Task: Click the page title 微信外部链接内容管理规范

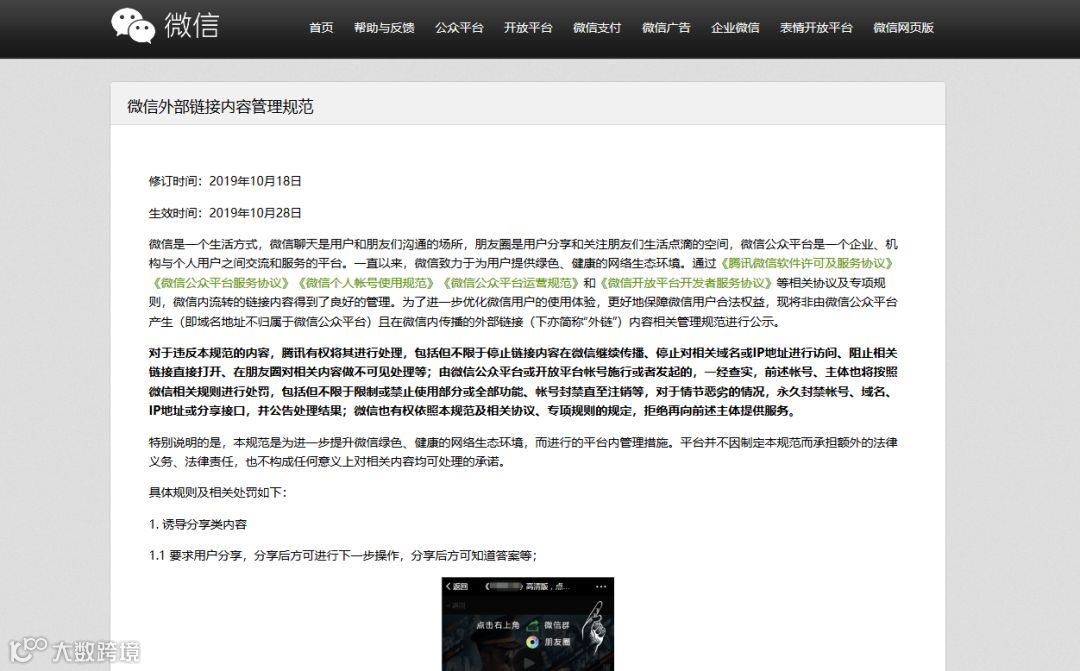Action: click(220, 107)
